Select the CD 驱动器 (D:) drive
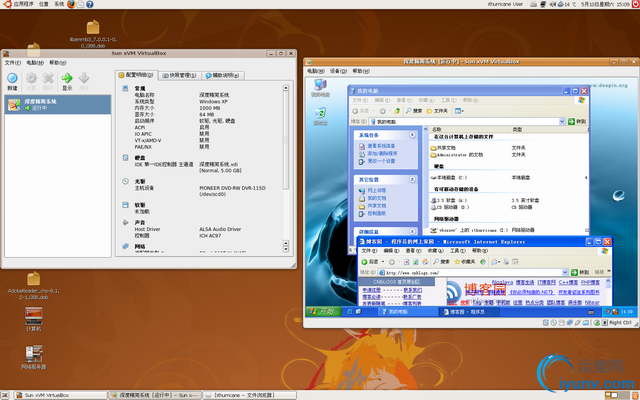 pos(449,207)
